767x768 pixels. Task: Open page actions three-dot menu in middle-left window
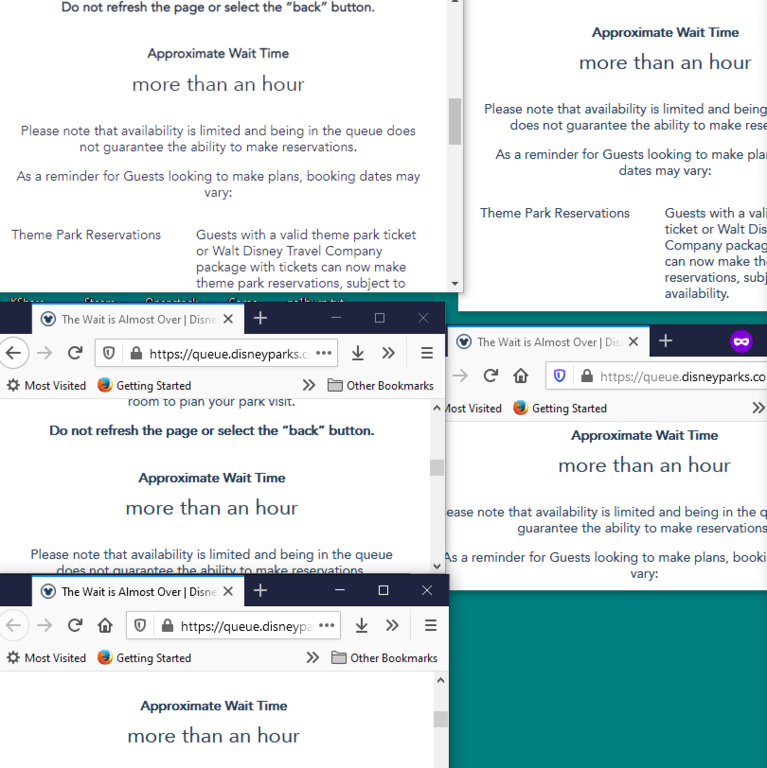click(323, 353)
